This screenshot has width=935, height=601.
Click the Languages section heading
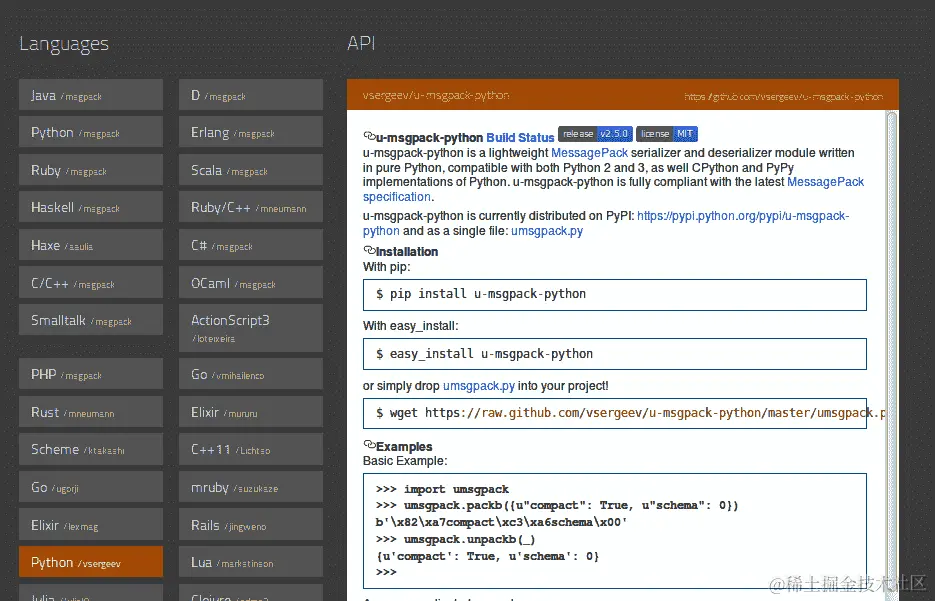pyautogui.click(x=64, y=44)
